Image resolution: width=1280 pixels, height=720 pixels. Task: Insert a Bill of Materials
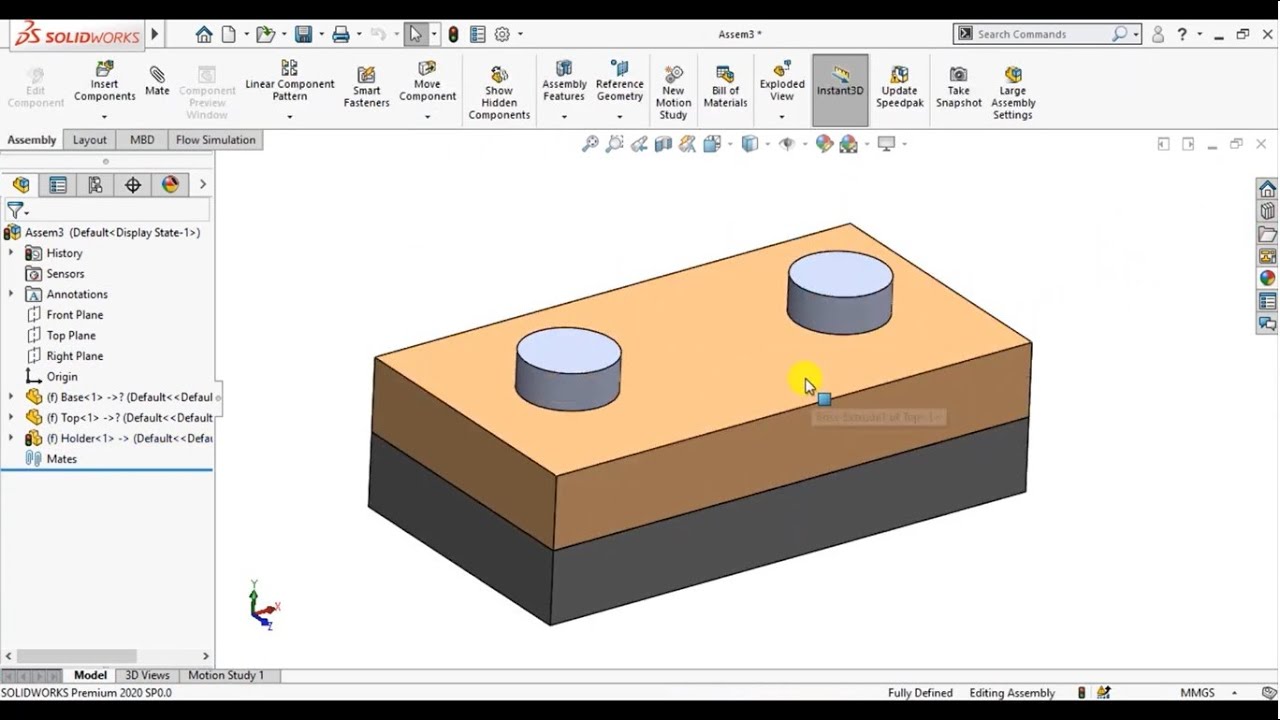click(725, 87)
